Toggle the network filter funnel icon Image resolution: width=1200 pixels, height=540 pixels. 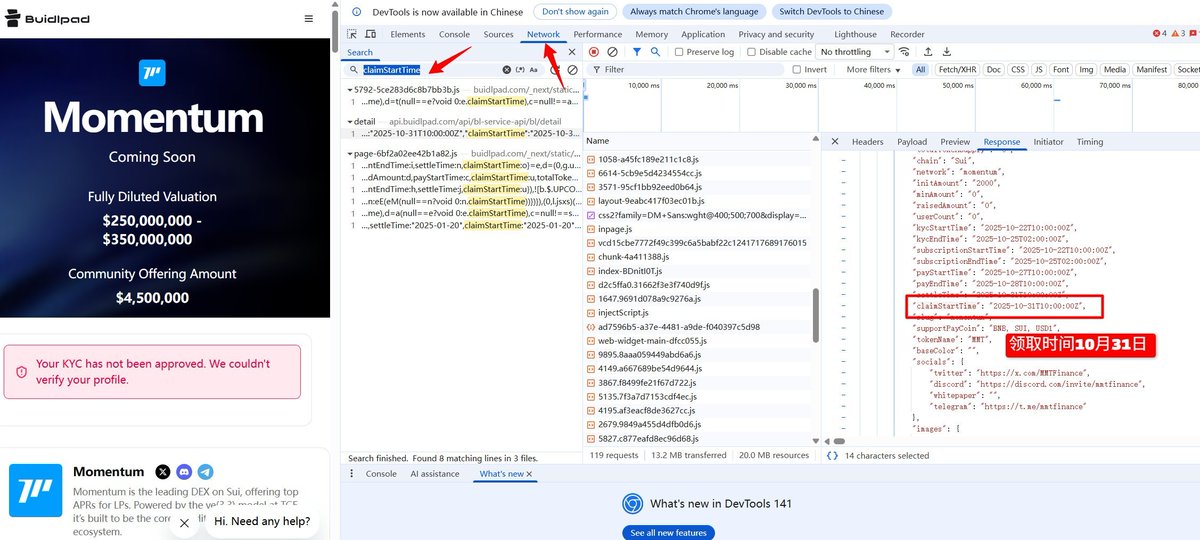tap(637, 52)
